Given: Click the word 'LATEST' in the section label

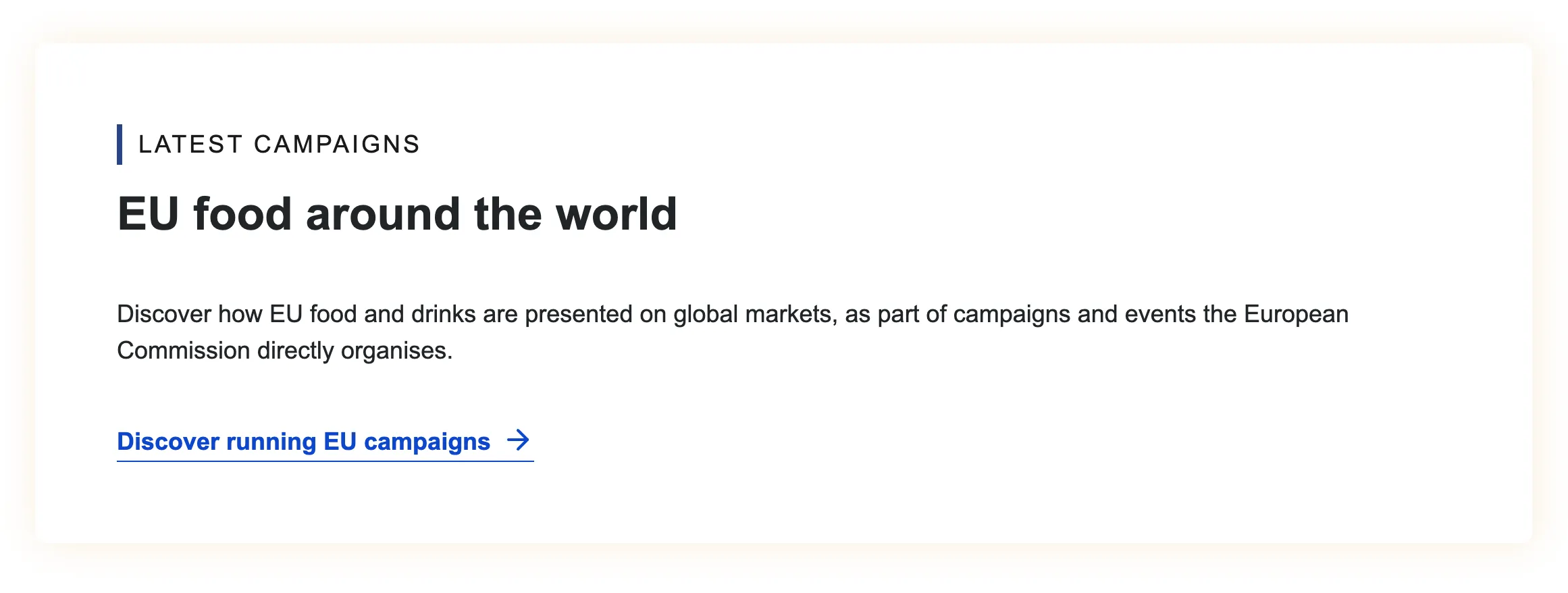Looking at the screenshot, I should click(x=190, y=145).
